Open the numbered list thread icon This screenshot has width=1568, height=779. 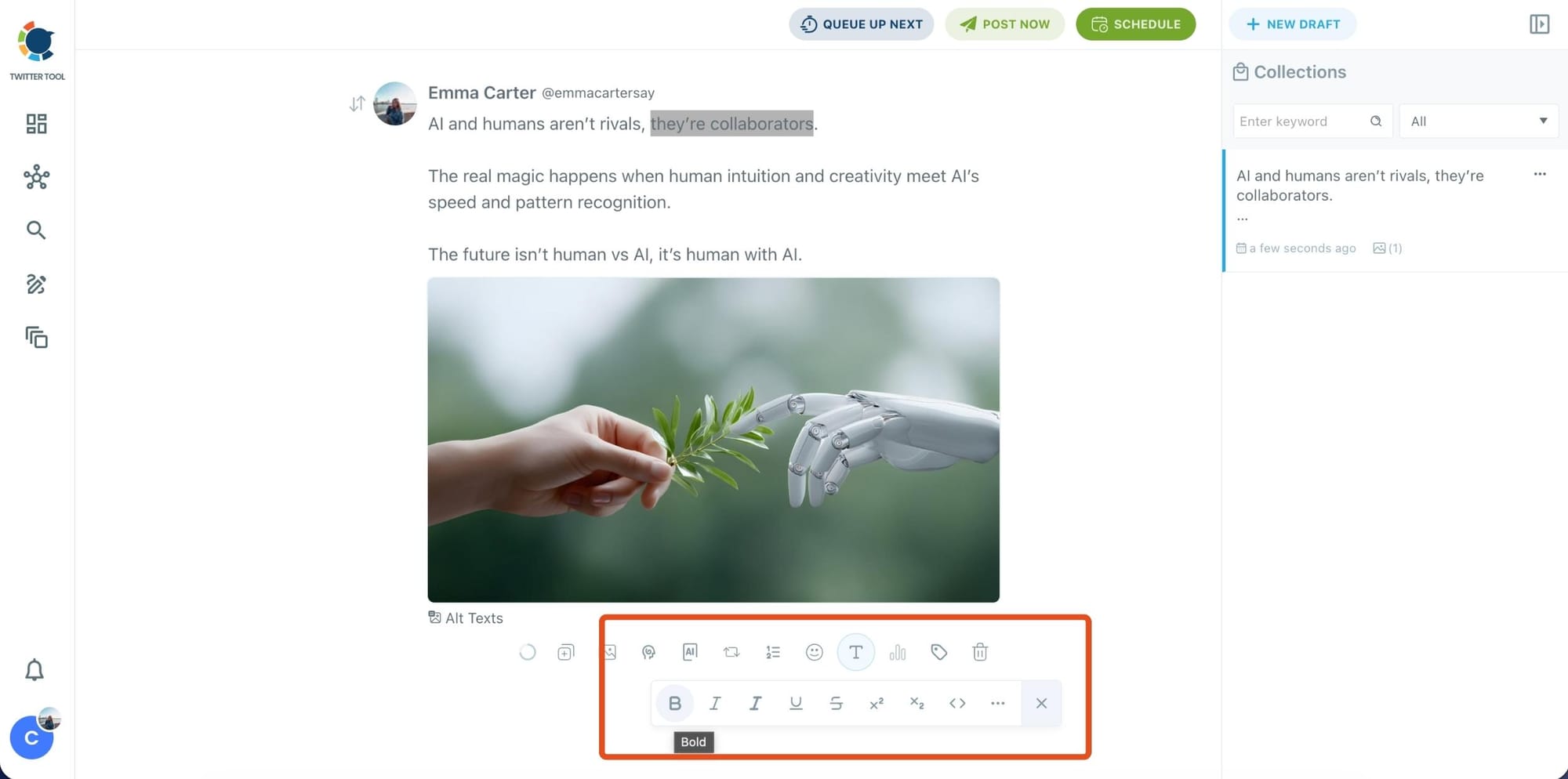(x=773, y=652)
